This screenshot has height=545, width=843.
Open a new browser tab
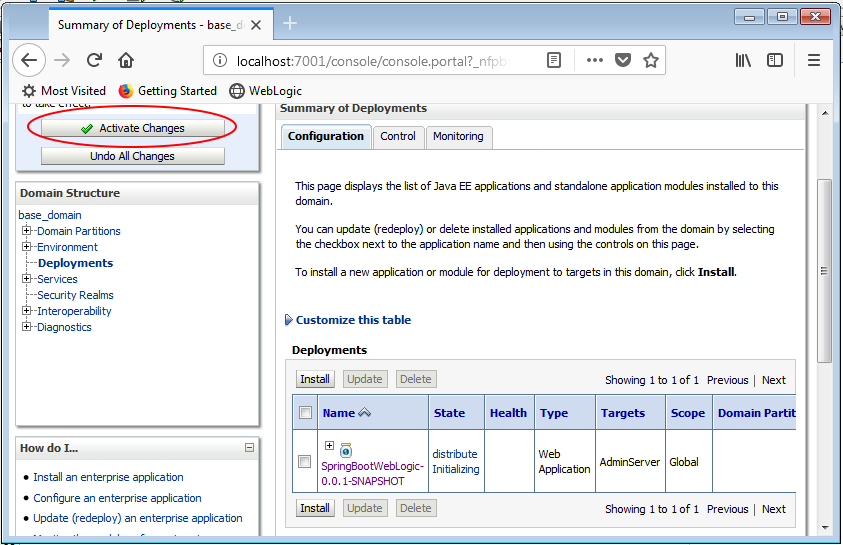coord(290,23)
